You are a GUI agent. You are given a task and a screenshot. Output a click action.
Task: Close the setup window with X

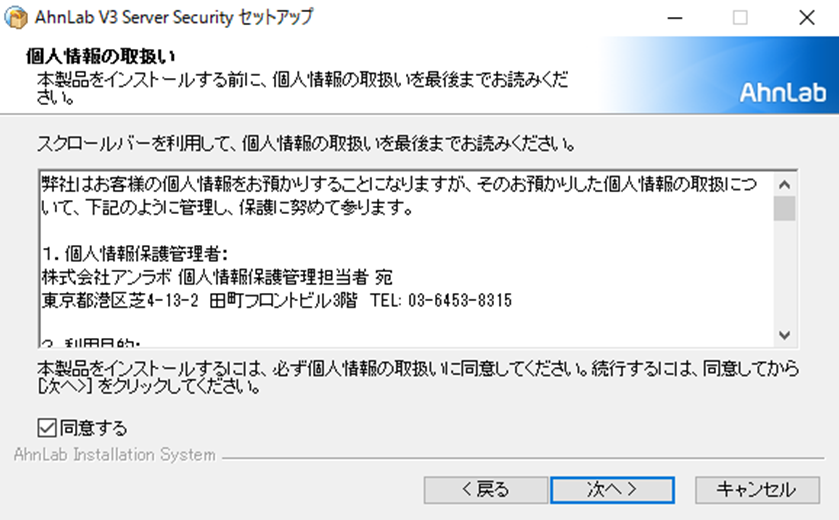(x=806, y=18)
